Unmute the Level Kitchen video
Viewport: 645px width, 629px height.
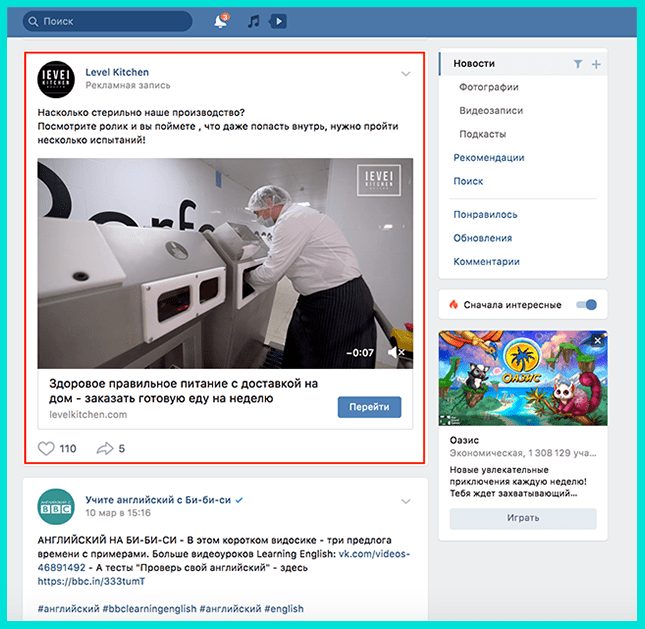[x=396, y=352]
